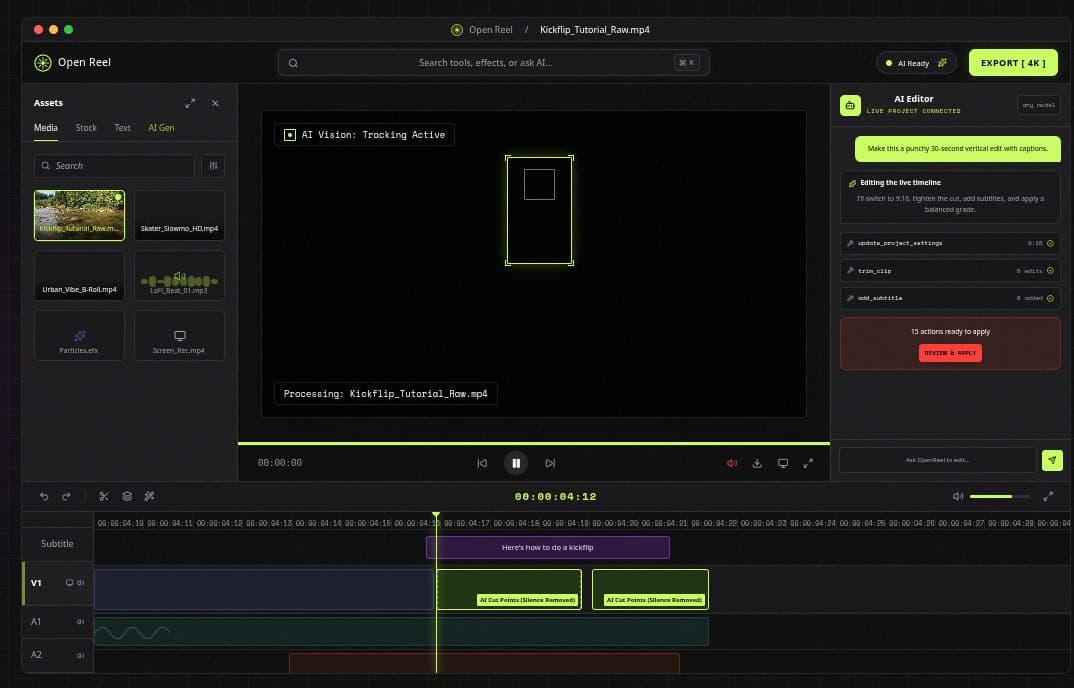Click the 00:00:04:12 timeline timecode
Screen dimensions: 1074x688
click(x=555, y=497)
